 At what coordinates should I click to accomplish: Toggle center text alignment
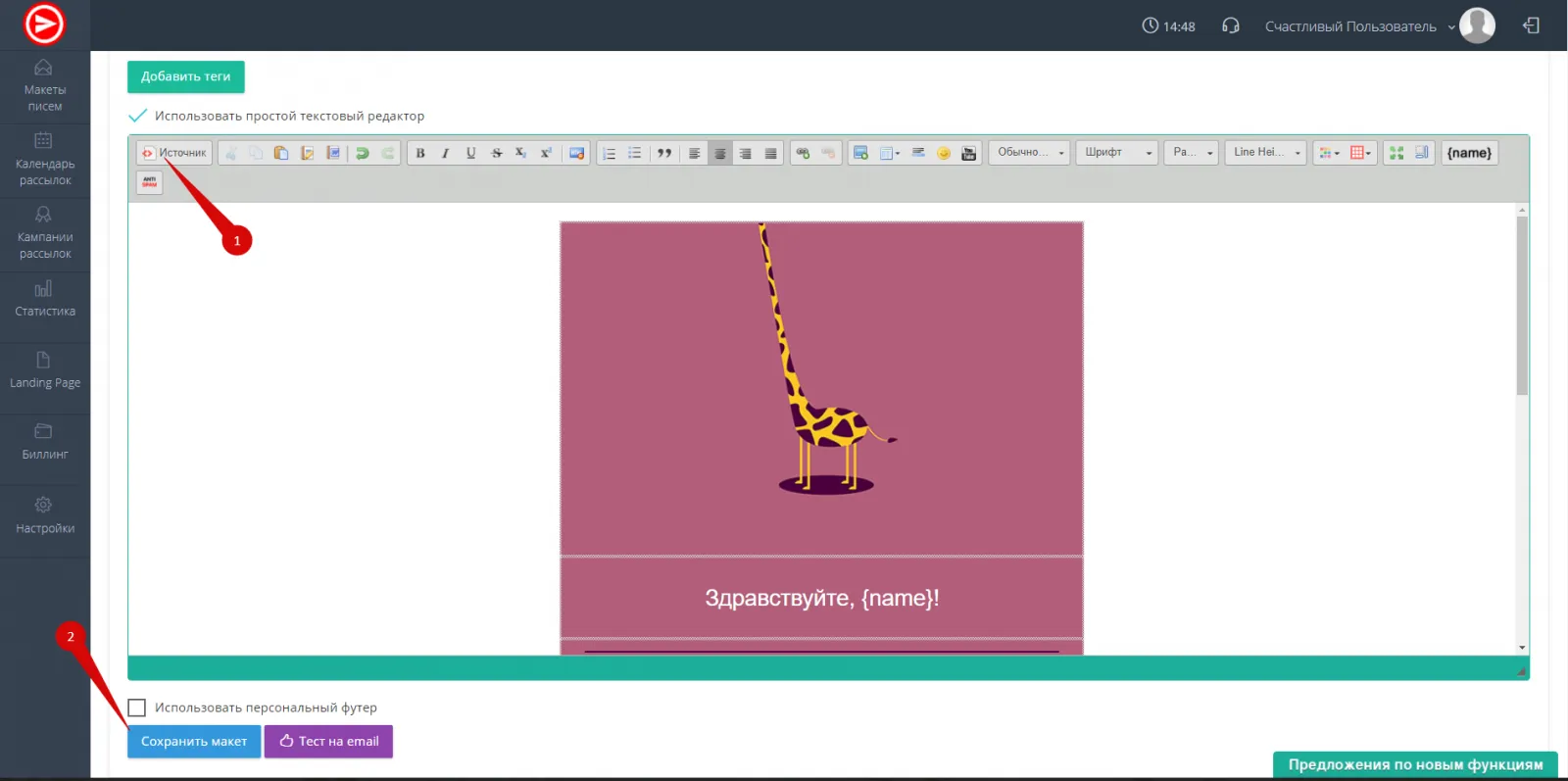(x=719, y=153)
